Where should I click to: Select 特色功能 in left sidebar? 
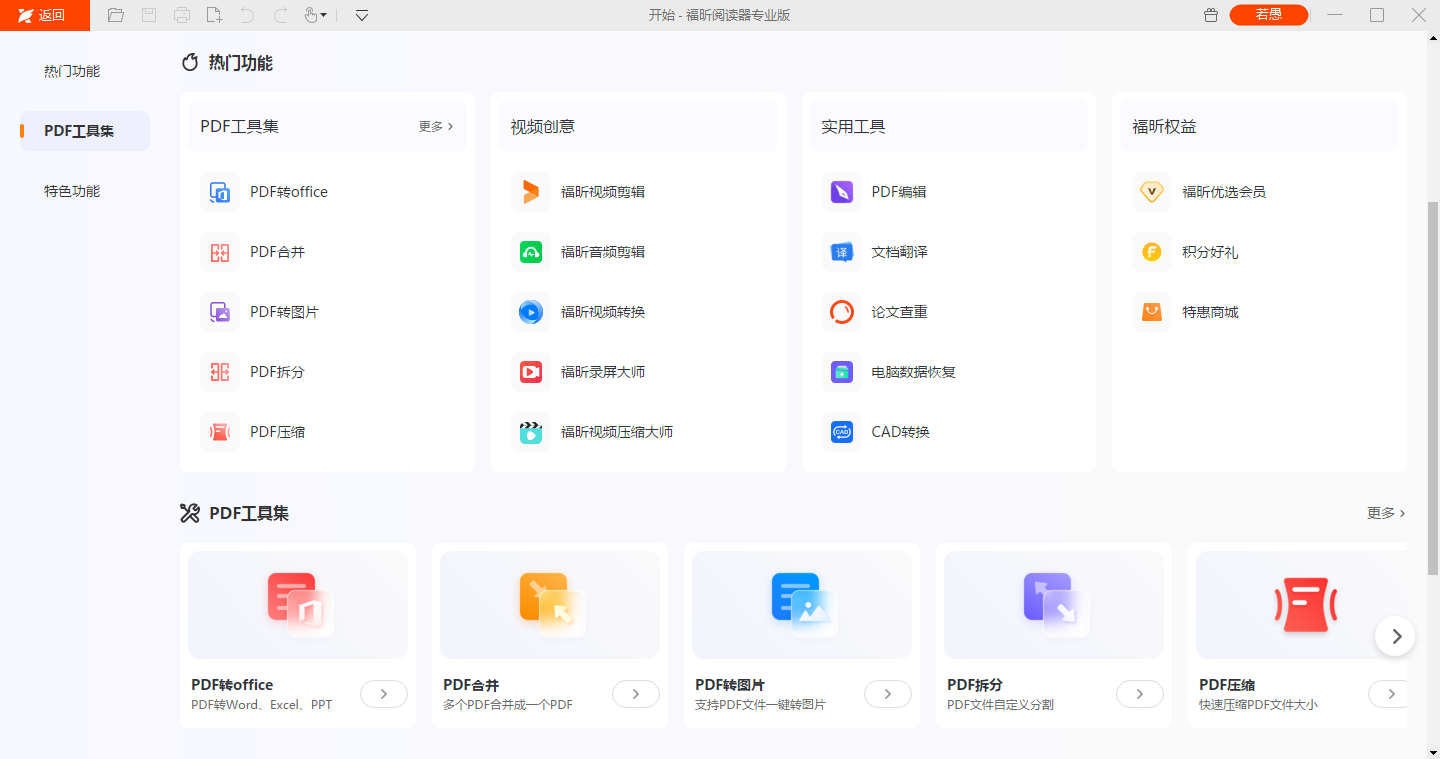[72, 191]
